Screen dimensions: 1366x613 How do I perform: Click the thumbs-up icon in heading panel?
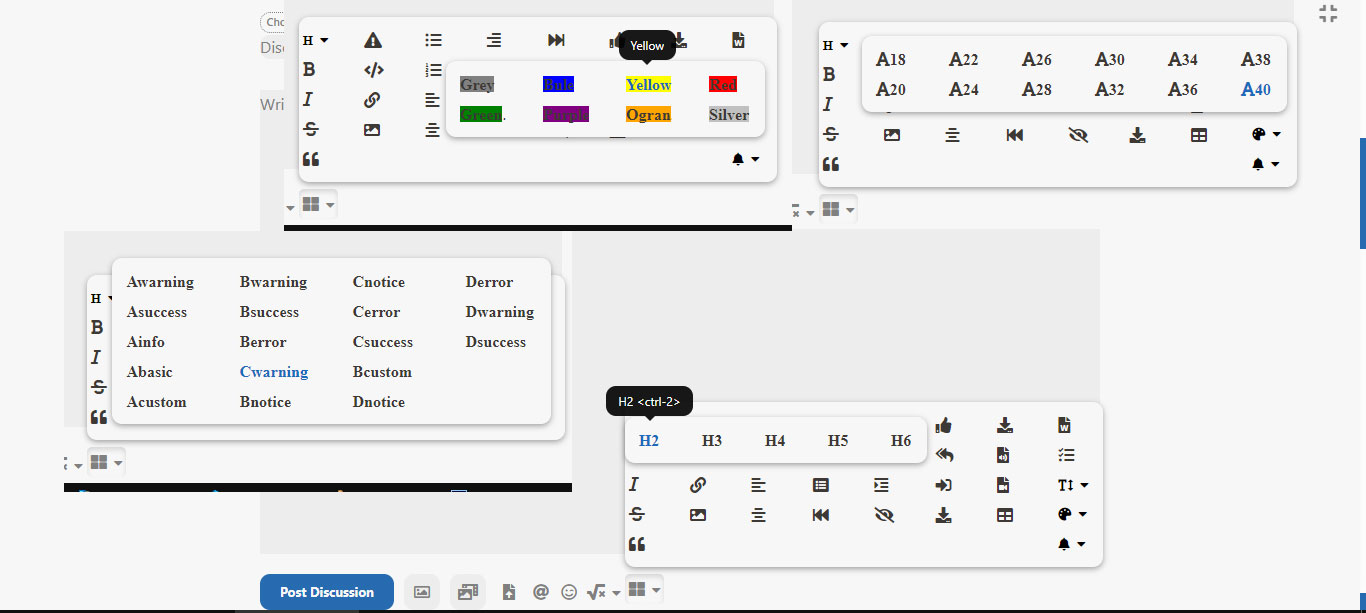944,425
